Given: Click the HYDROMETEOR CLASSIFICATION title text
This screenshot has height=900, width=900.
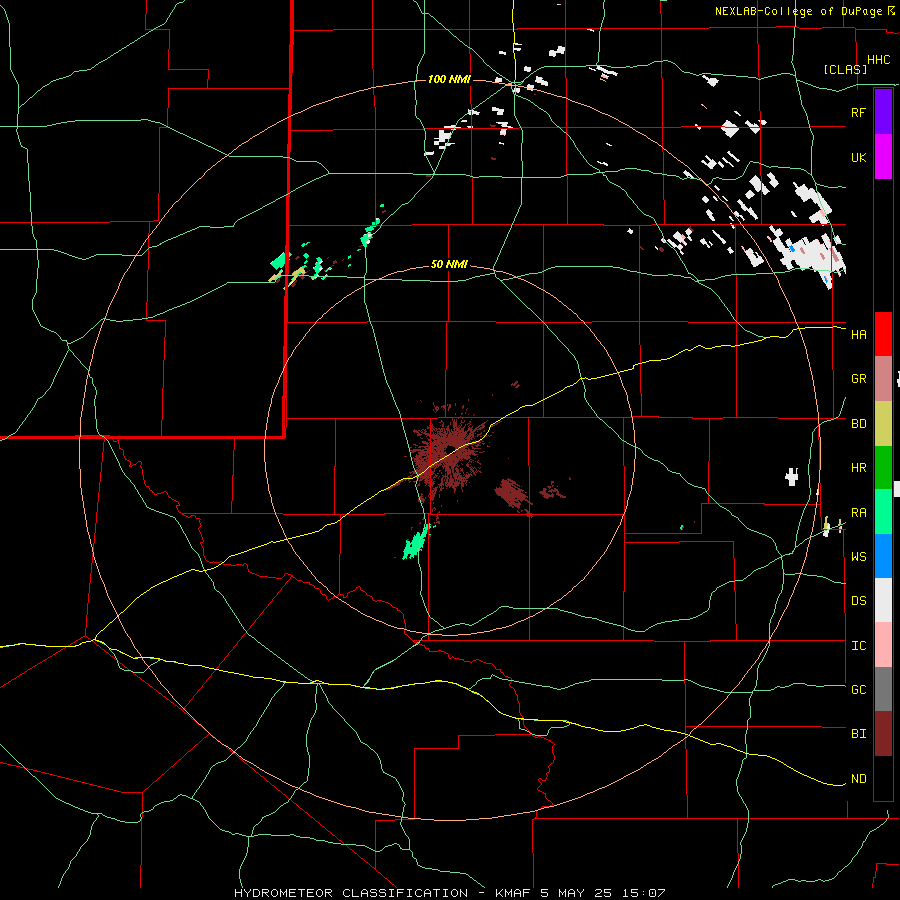Looking at the screenshot, I should [351, 893].
